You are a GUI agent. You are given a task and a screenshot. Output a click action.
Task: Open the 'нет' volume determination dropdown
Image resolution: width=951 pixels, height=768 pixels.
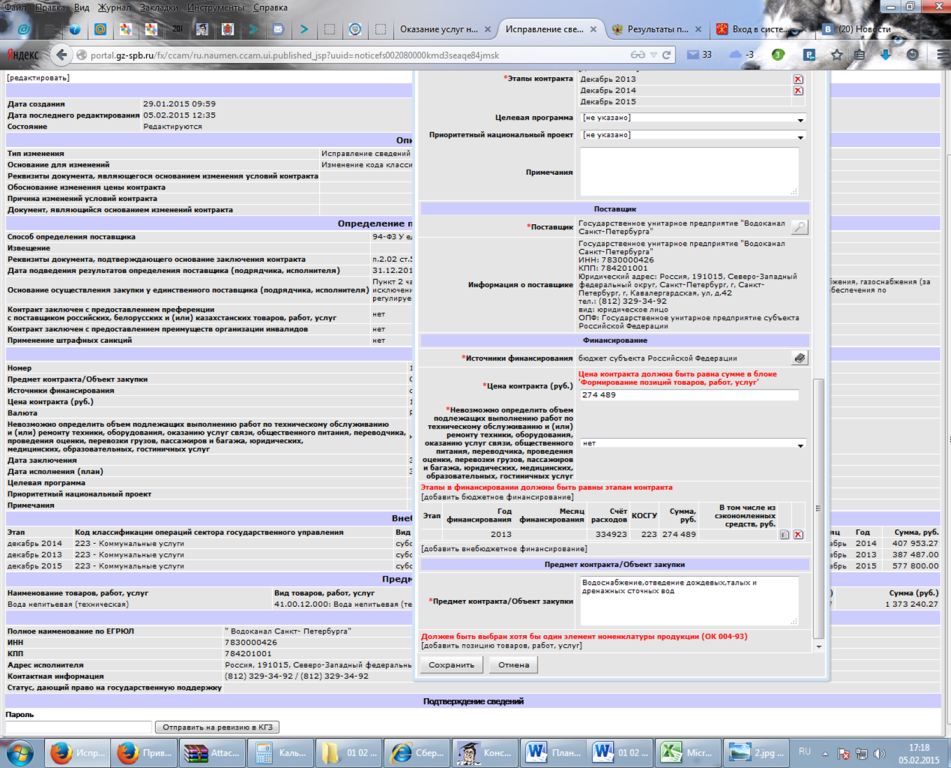point(693,444)
